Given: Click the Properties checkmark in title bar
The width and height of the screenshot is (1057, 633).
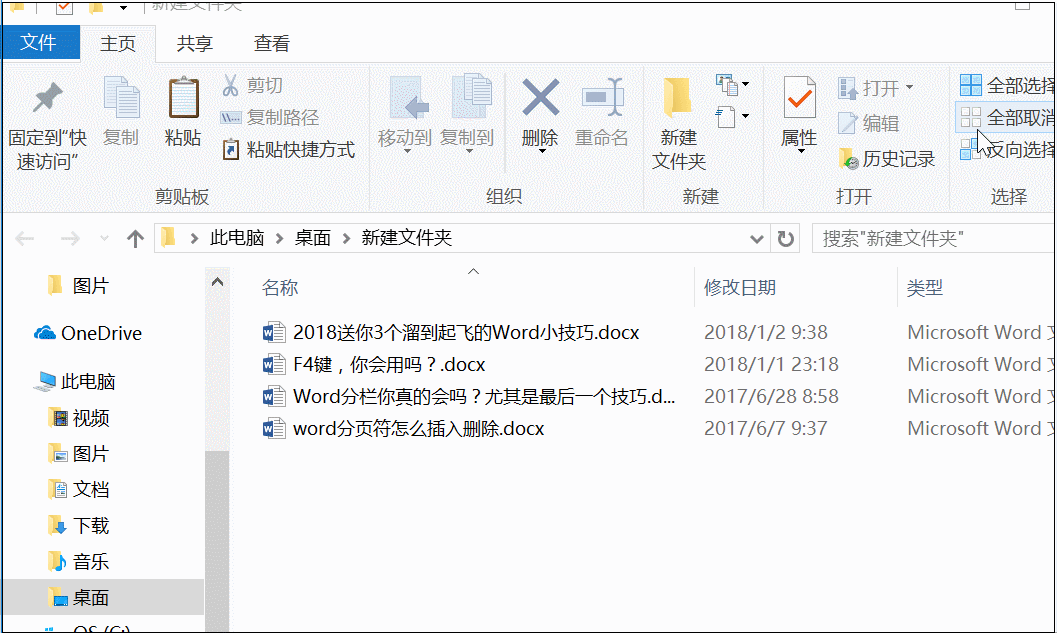Looking at the screenshot, I should (64, 7).
